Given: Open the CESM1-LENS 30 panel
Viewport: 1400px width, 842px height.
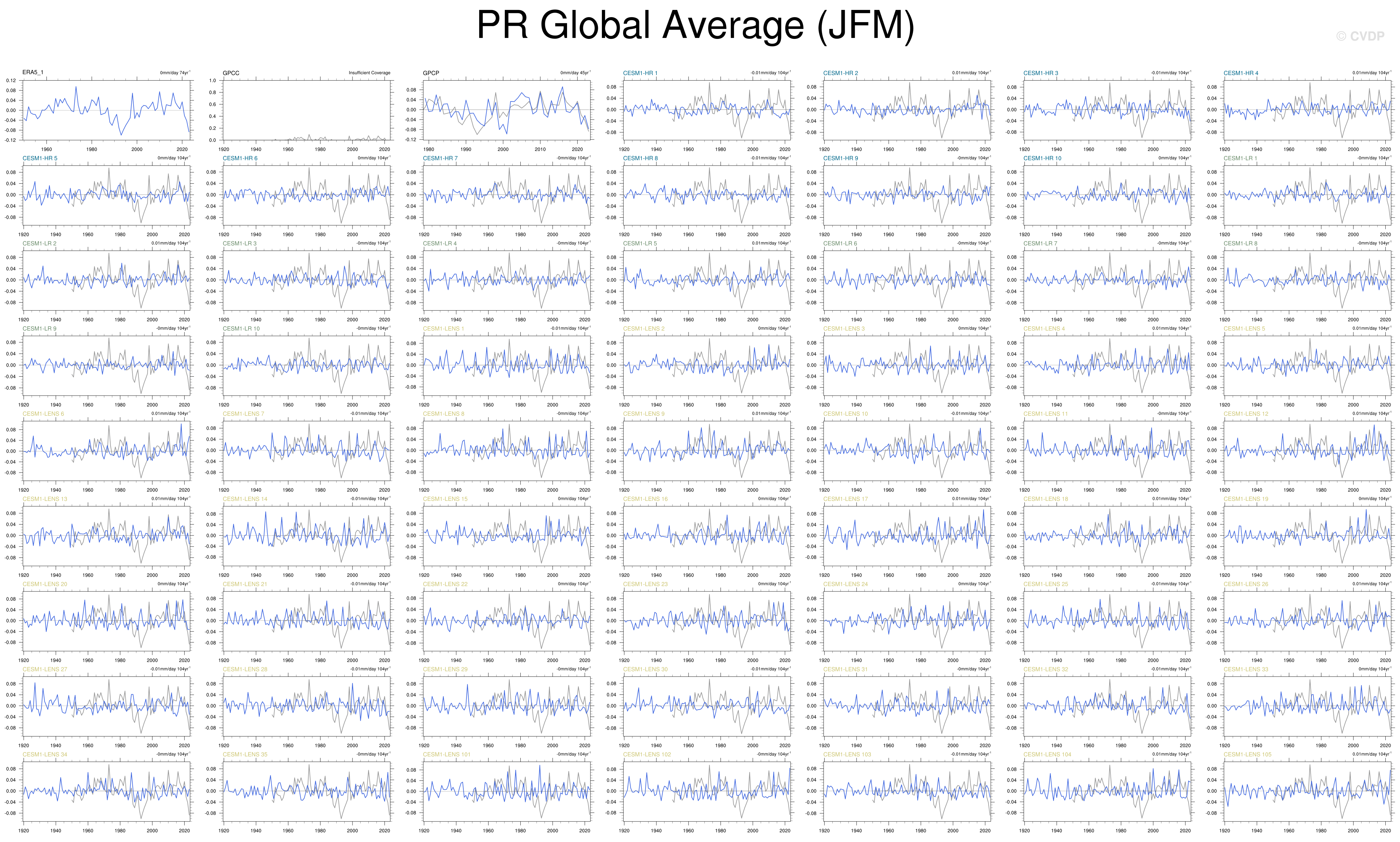Looking at the screenshot, I should pos(707,706).
